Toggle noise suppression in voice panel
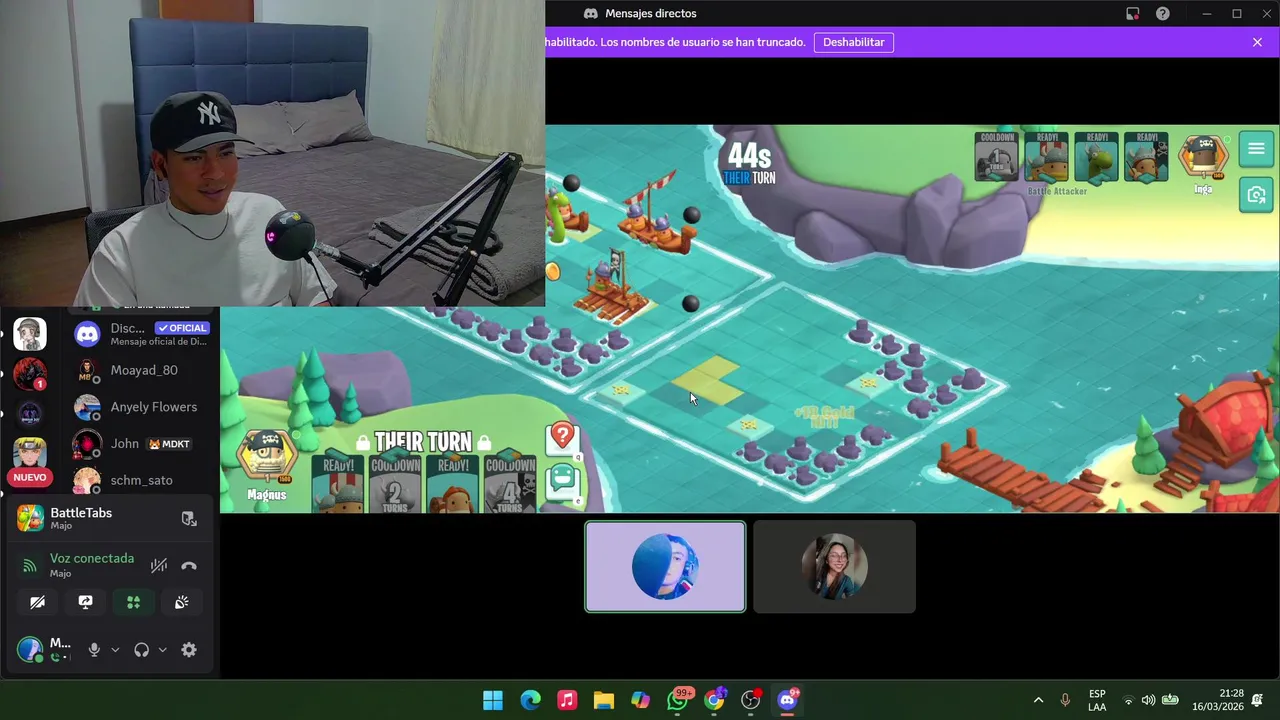The width and height of the screenshot is (1280, 720). pyautogui.click(x=158, y=565)
